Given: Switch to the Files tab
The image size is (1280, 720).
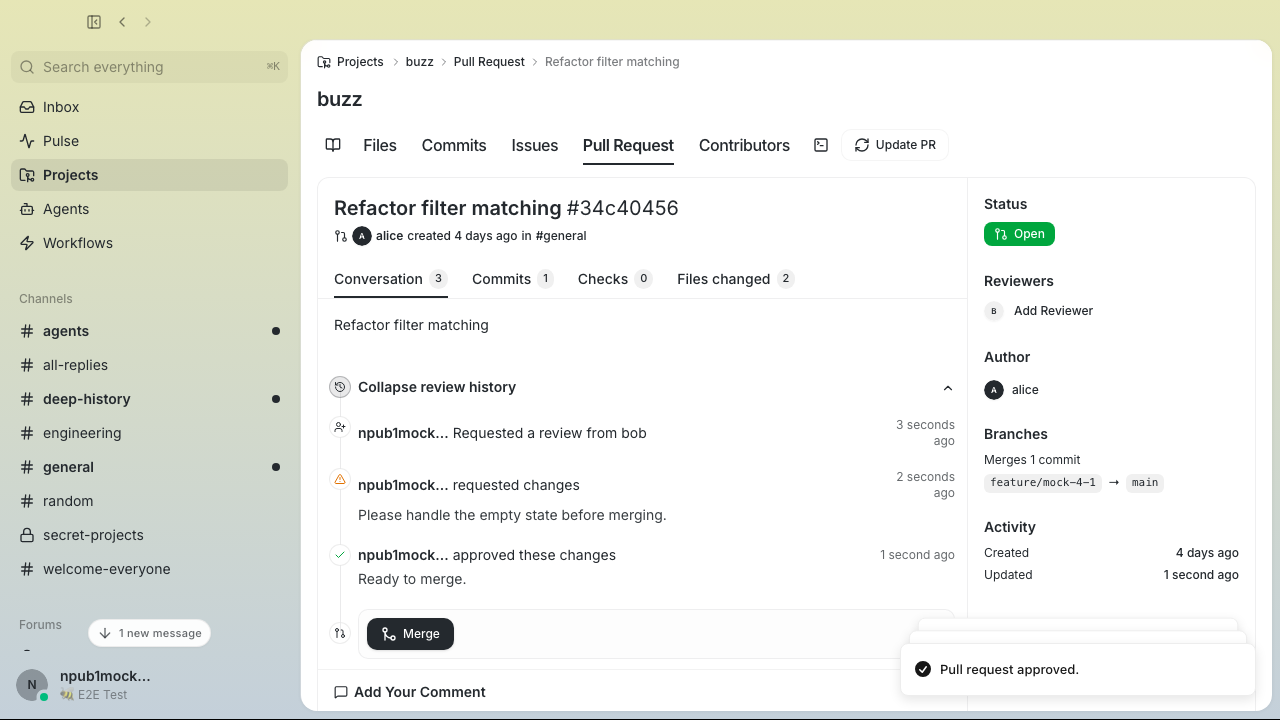Looking at the screenshot, I should click(380, 145).
